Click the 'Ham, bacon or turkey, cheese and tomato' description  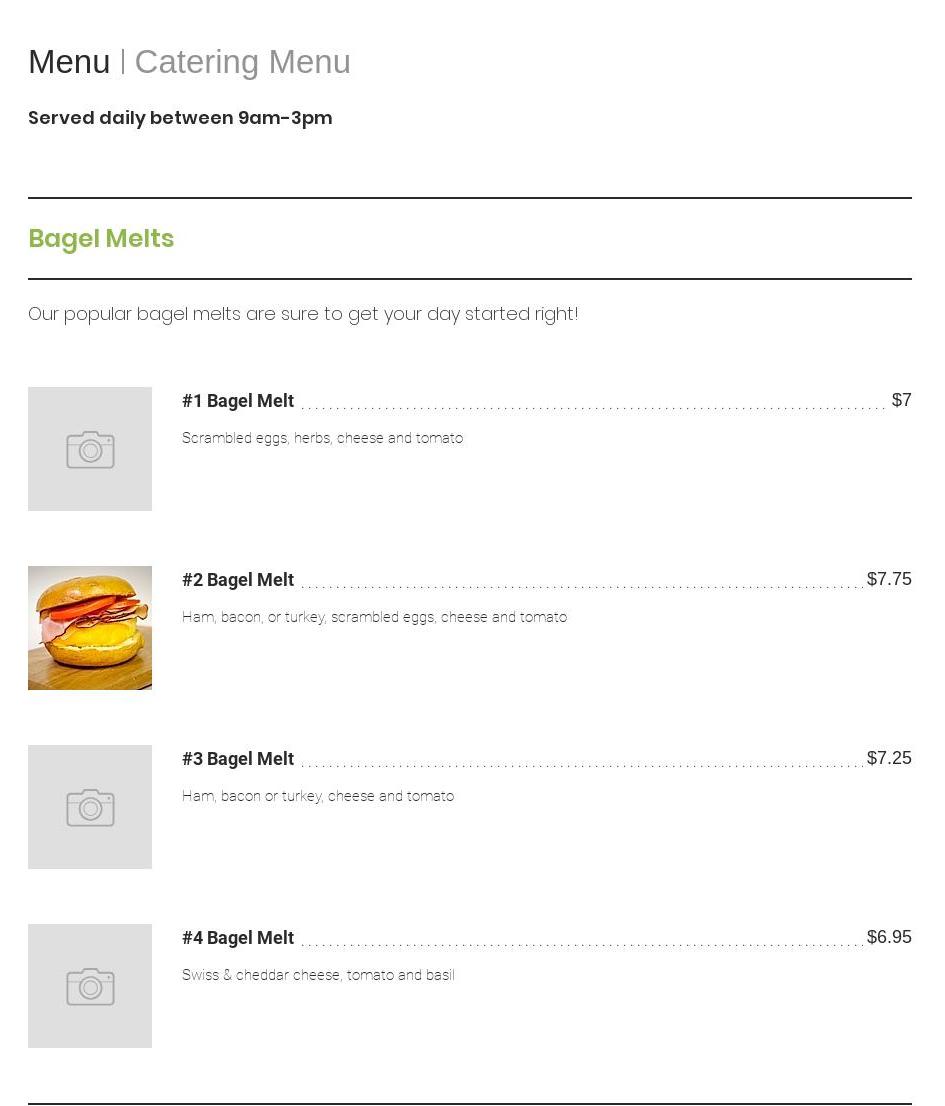pyautogui.click(x=318, y=796)
